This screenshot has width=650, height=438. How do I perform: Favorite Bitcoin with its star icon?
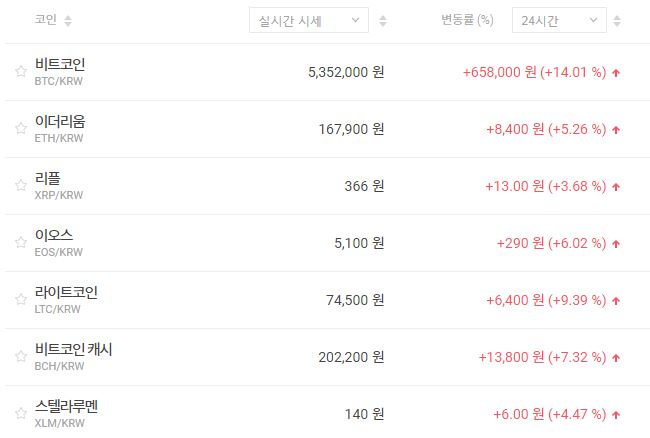(x=20, y=72)
